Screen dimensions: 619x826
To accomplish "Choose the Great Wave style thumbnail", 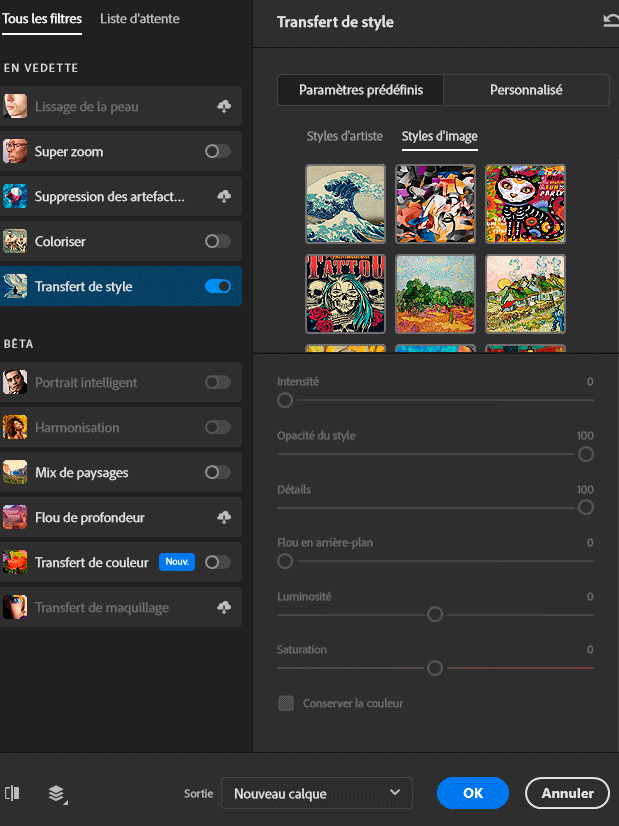I will coord(345,205).
